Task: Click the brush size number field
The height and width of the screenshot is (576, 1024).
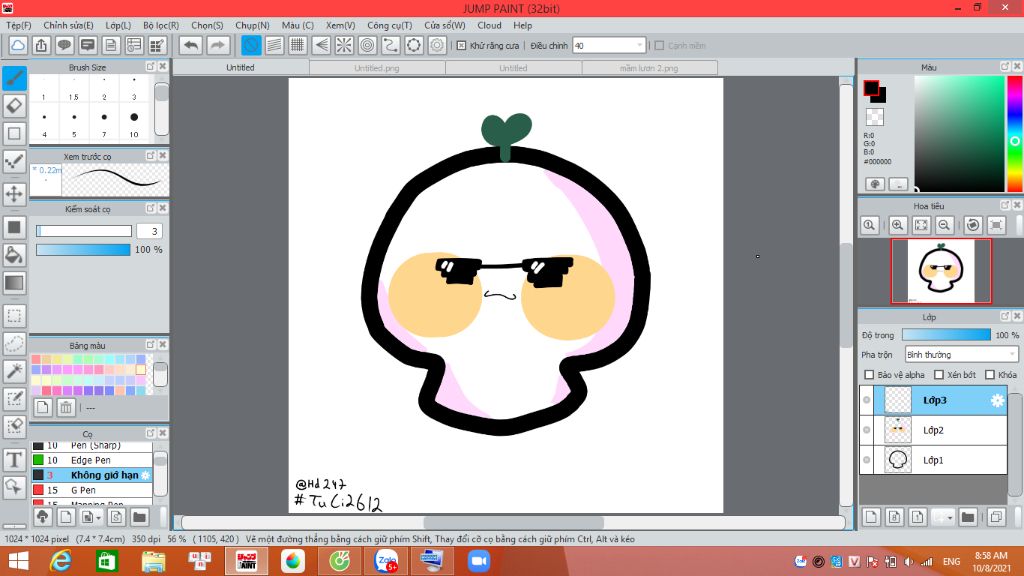Action: pos(150,231)
